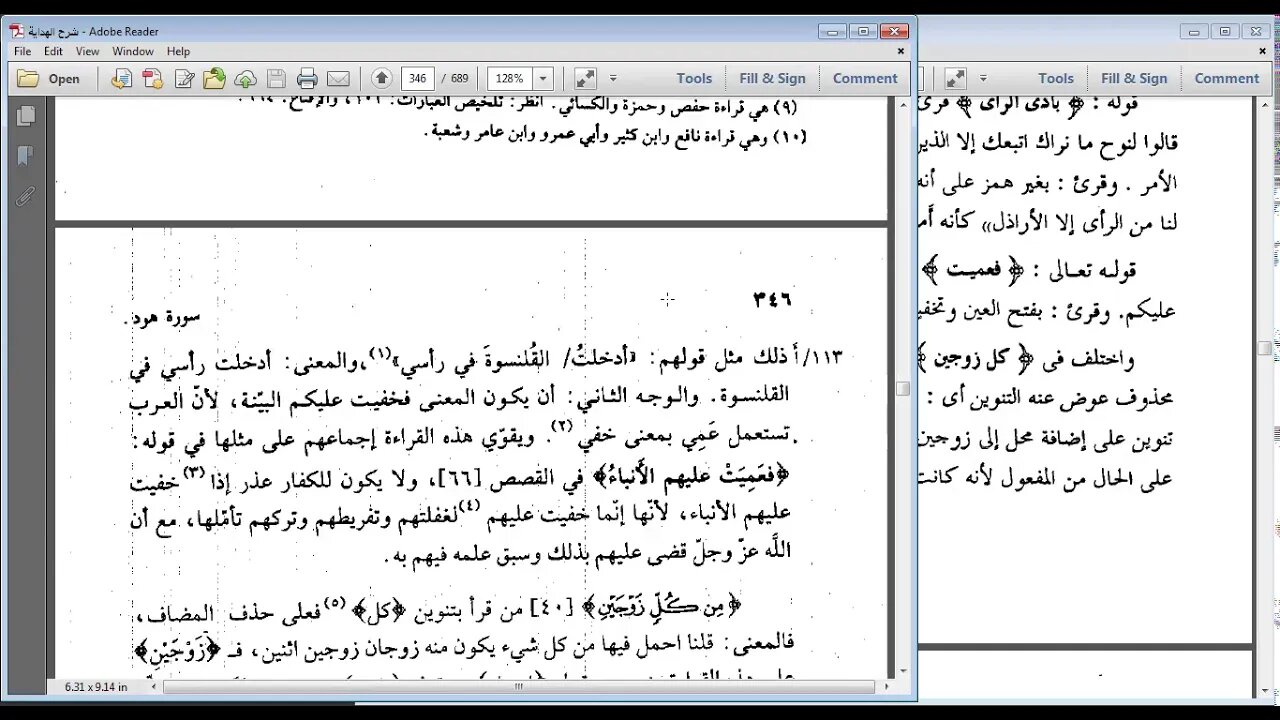The height and width of the screenshot is (720, 1280).
Task: Open the Comment pane in front window
Action: tap(865, 79)
